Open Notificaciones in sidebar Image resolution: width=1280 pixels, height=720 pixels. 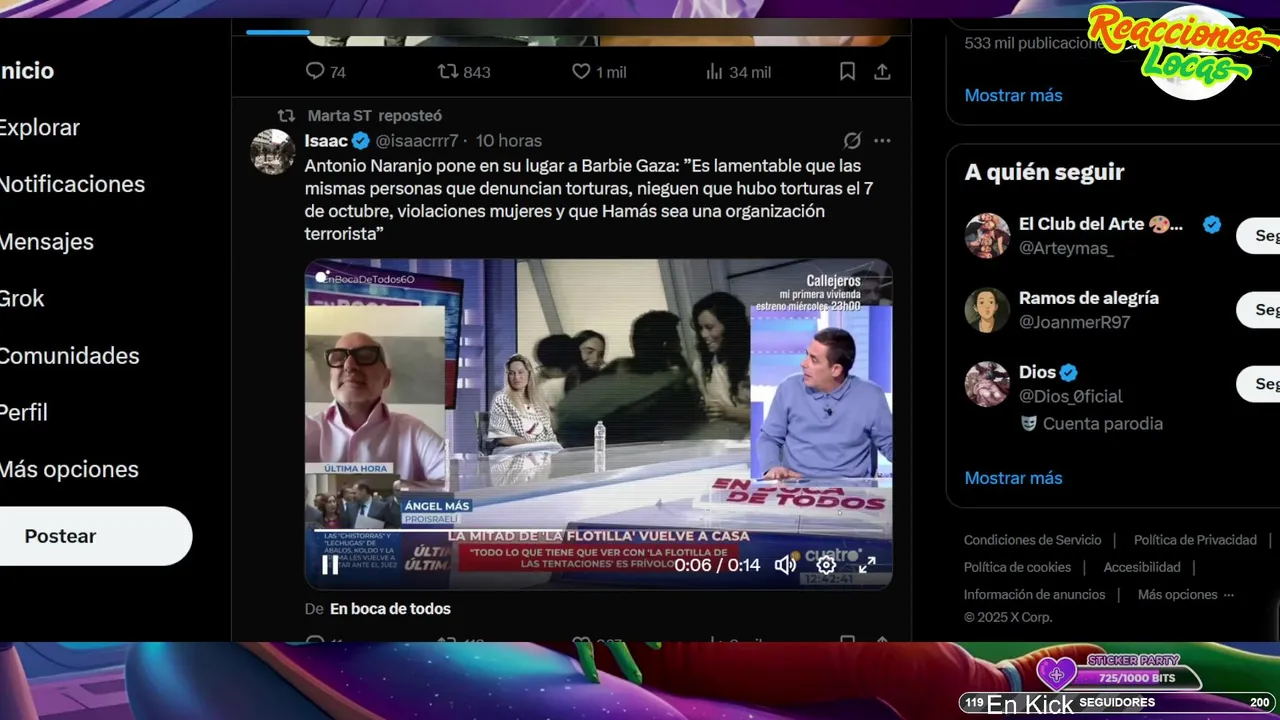coord(72,184)
